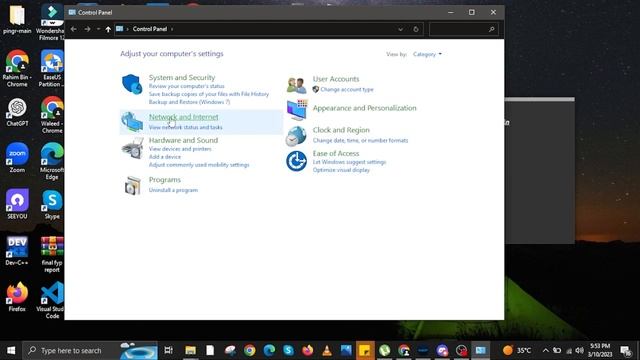The image size is (640, 360).
Task: Open Firefox desktop shortcut
Action: point(17,297)
